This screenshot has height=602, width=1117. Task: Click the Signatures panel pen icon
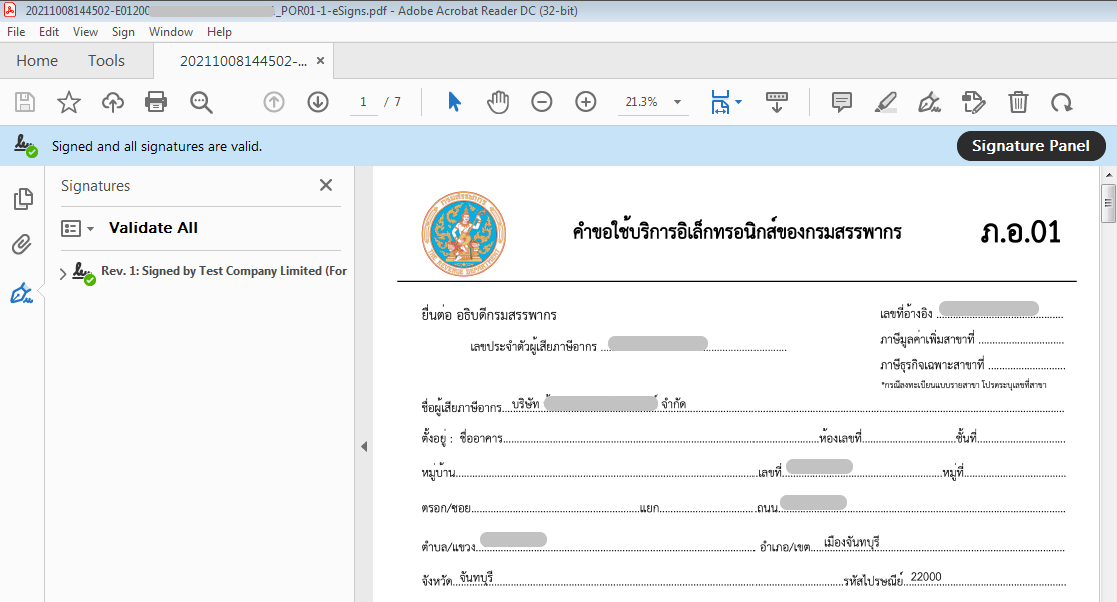pos(21,293)
